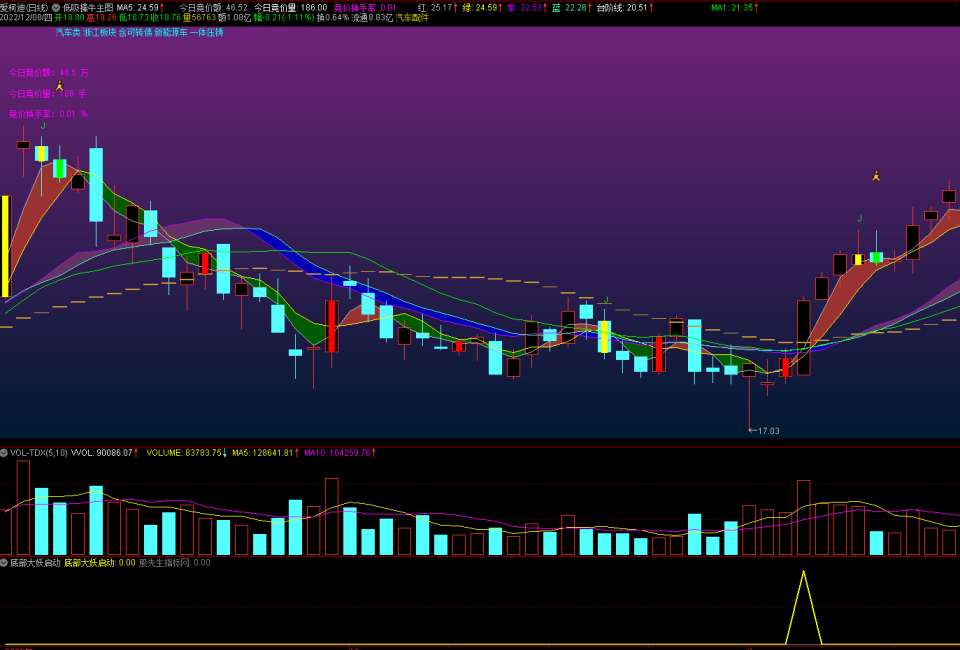Image resolution: width=960 pixels, height=650 pixels.
Task: Click the VOLUME: 83783.75 reading
Action: tap(186, 453)
